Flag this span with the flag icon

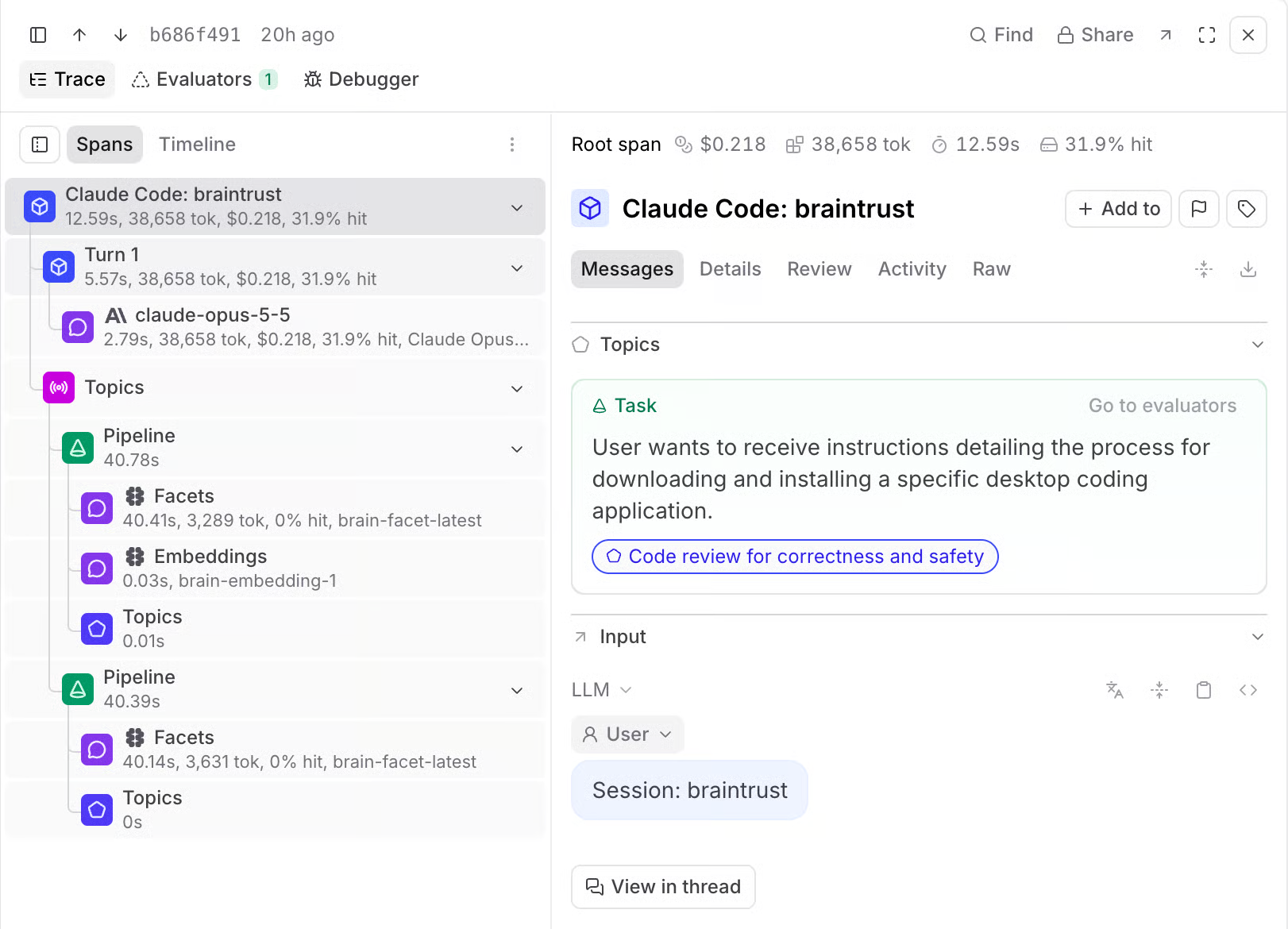(1199, 209)
